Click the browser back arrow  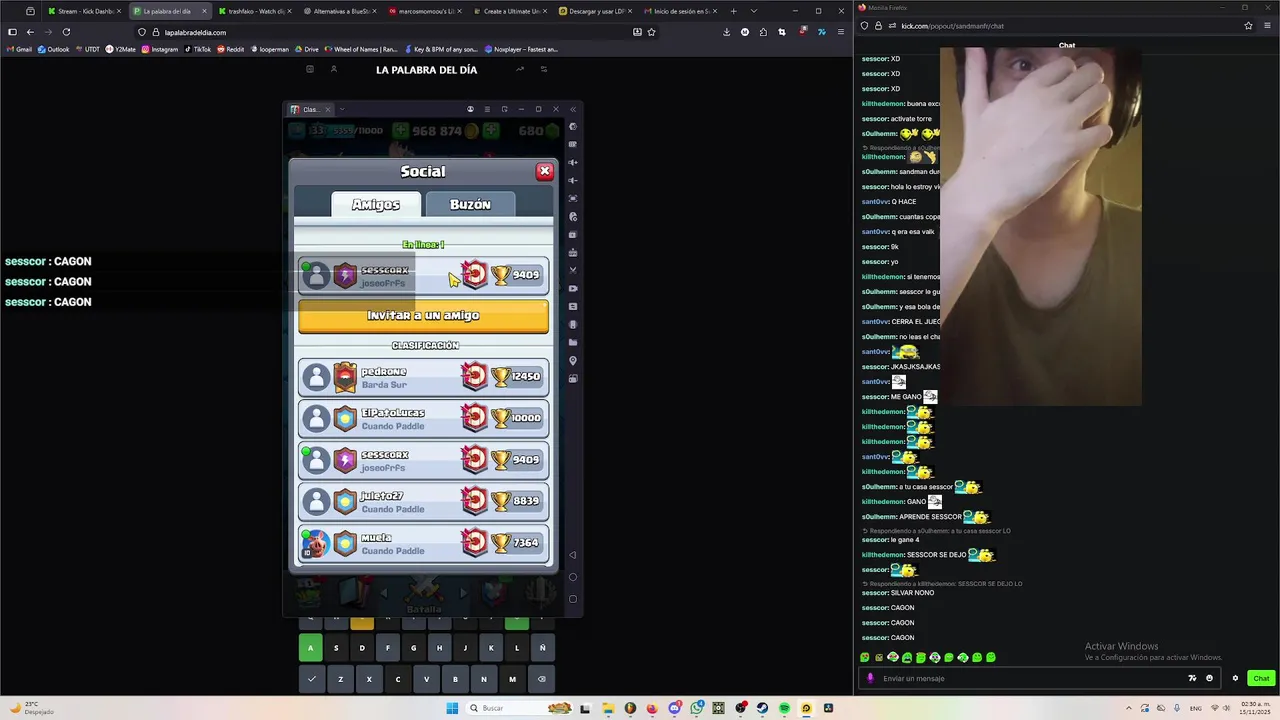point(30,32)
